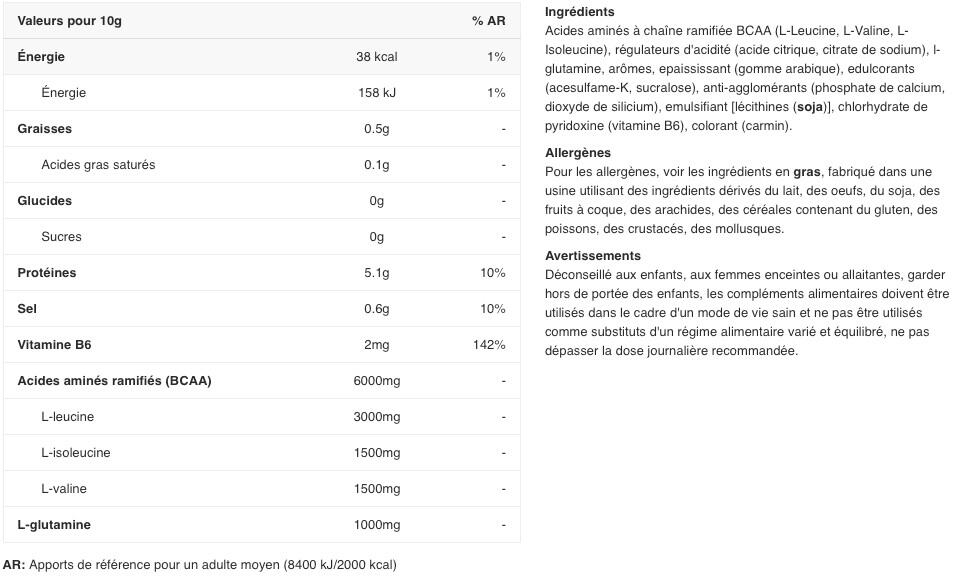Click the "% AR" column header
Image resolution: width=954 pixels, height=585 pixels.
pos(488,21)
